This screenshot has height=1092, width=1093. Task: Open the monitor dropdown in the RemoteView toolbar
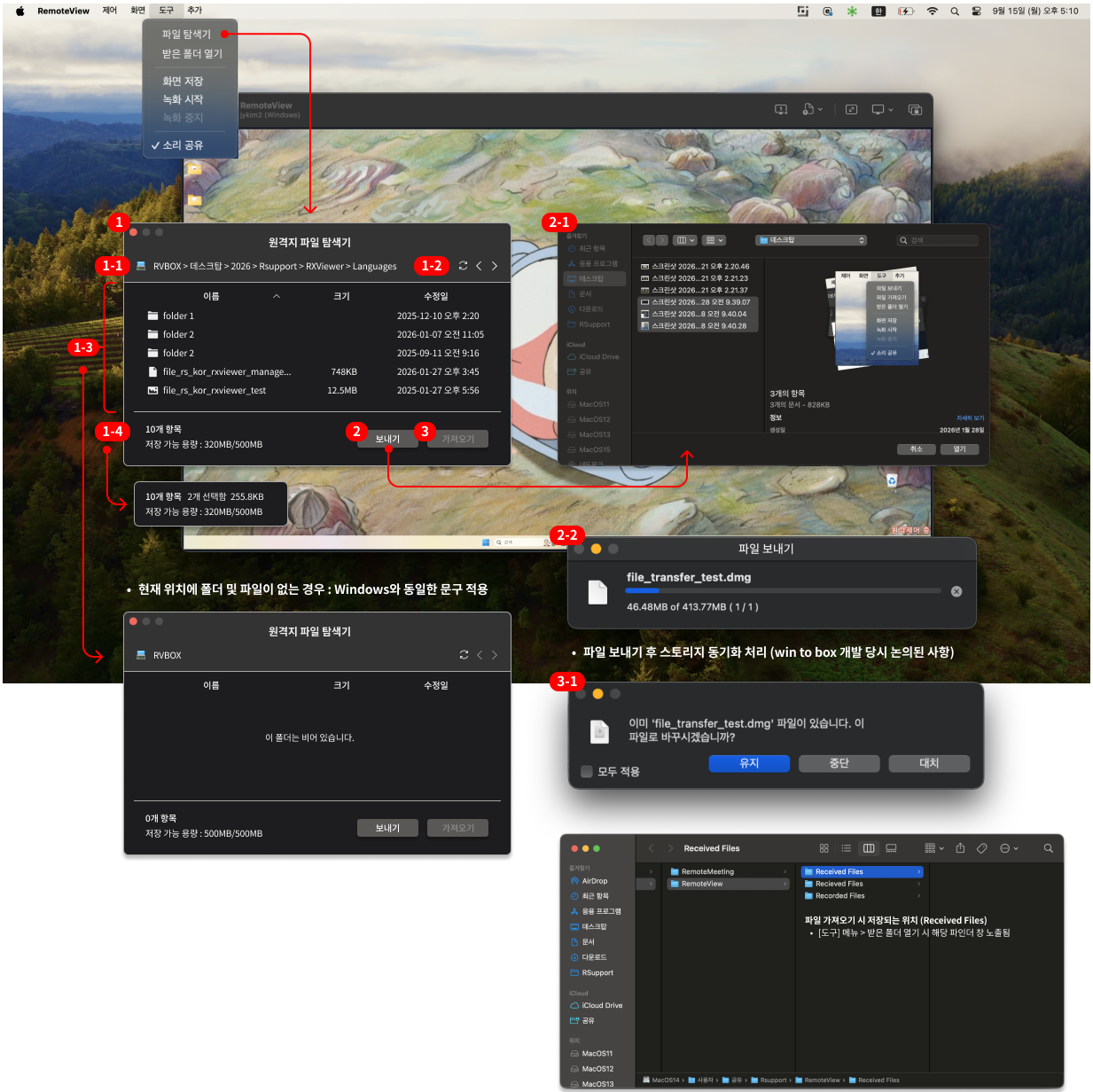click(882, 110)
